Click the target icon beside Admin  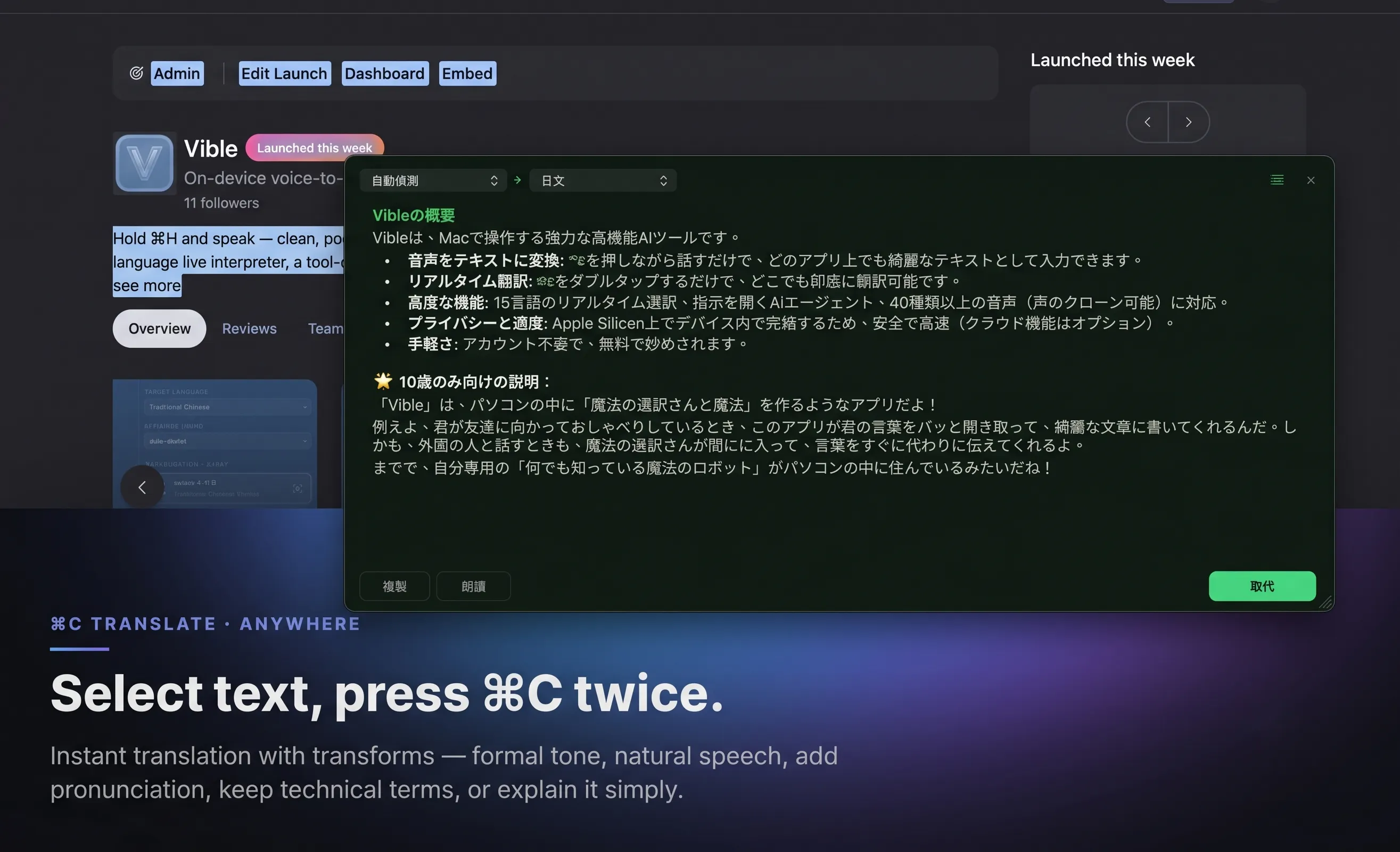136,73
